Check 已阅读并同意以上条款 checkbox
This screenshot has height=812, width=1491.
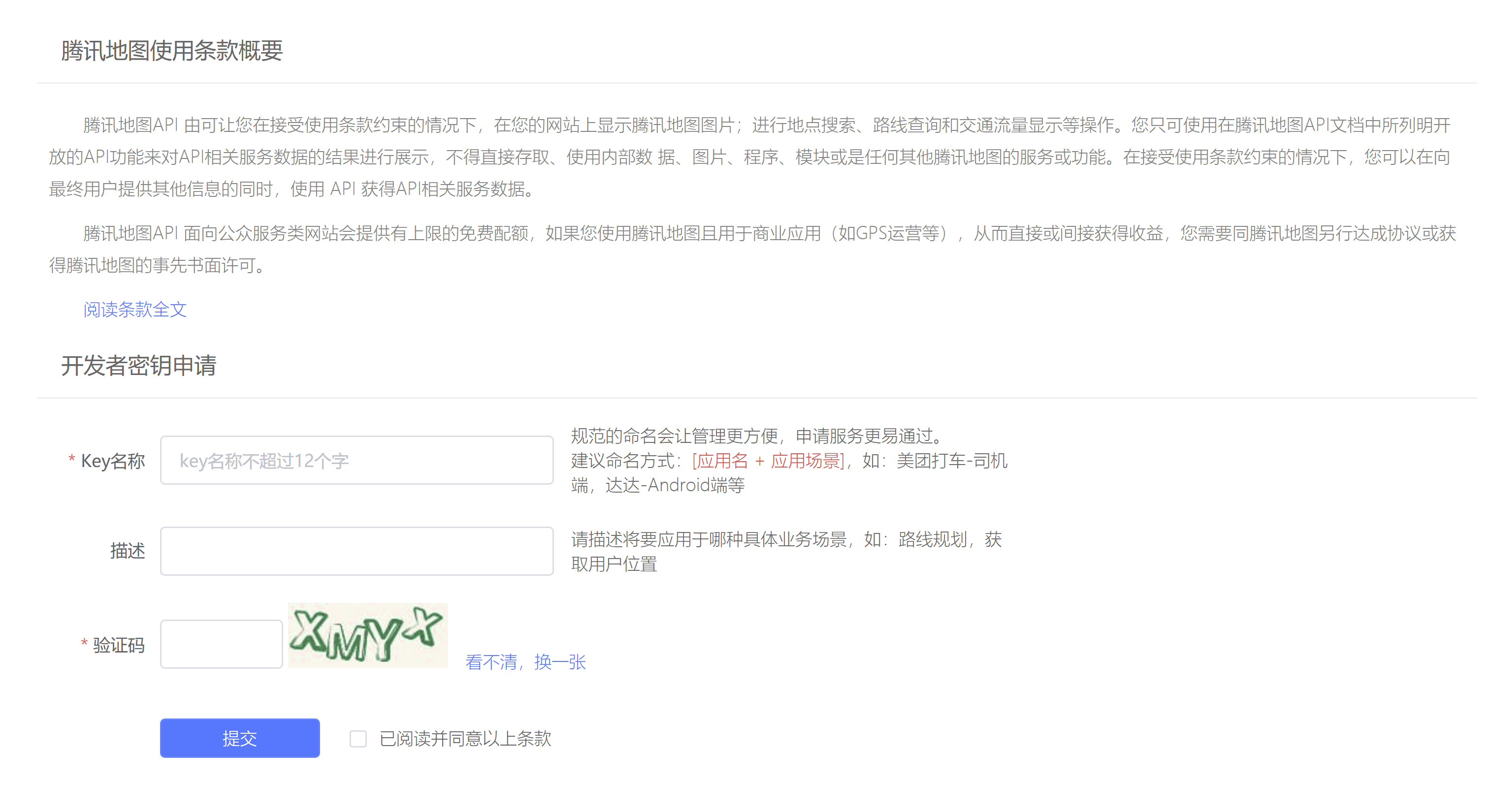(358, 739)
